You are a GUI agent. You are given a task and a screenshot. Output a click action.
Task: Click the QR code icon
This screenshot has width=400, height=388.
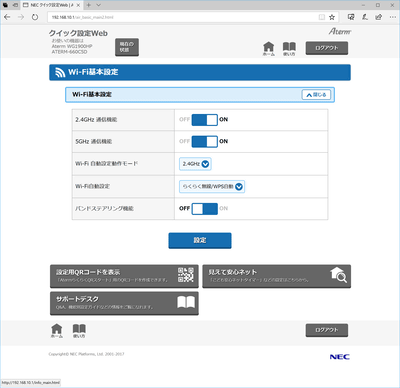[186, 275]
